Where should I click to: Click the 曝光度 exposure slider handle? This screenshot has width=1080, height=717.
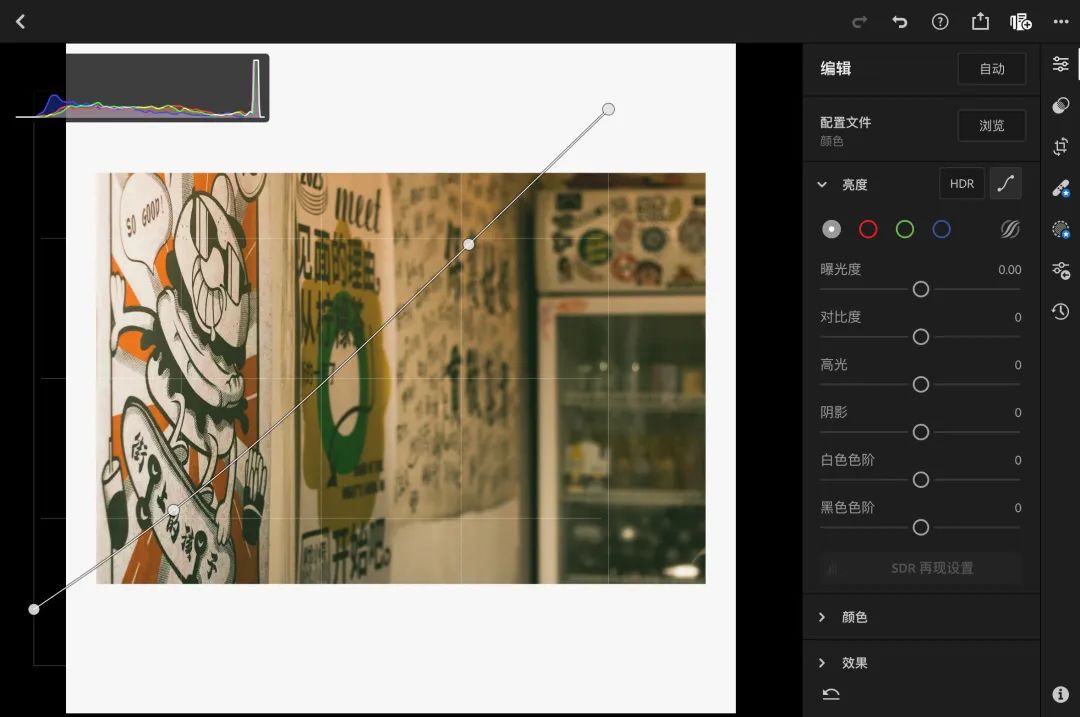point(920,289)
